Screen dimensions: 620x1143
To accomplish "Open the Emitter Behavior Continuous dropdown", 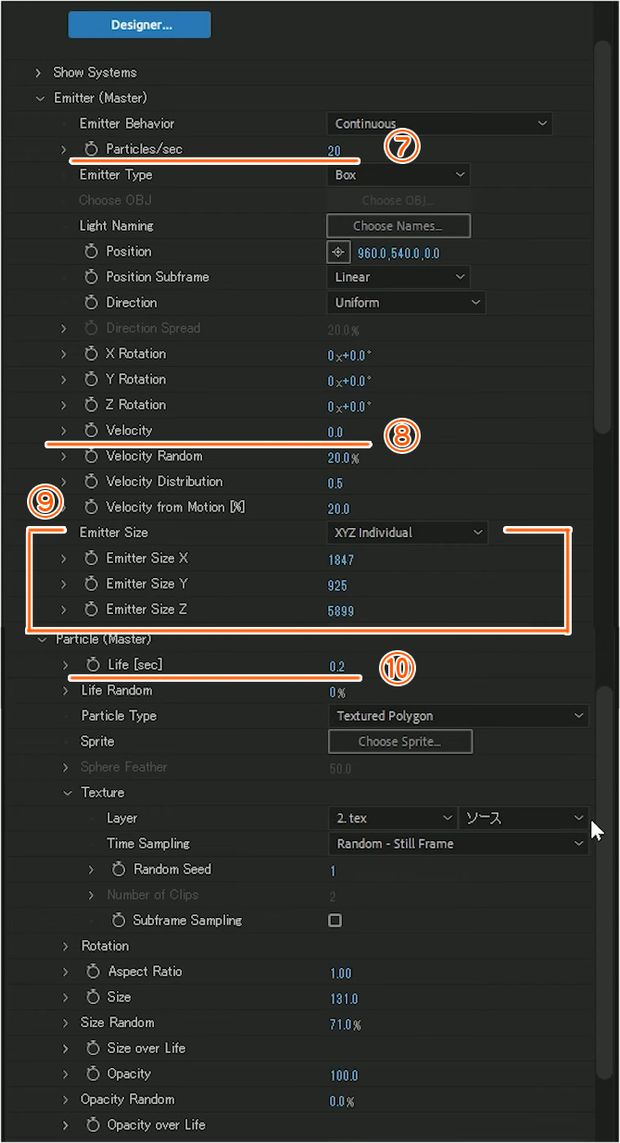I will pos(439,124).
